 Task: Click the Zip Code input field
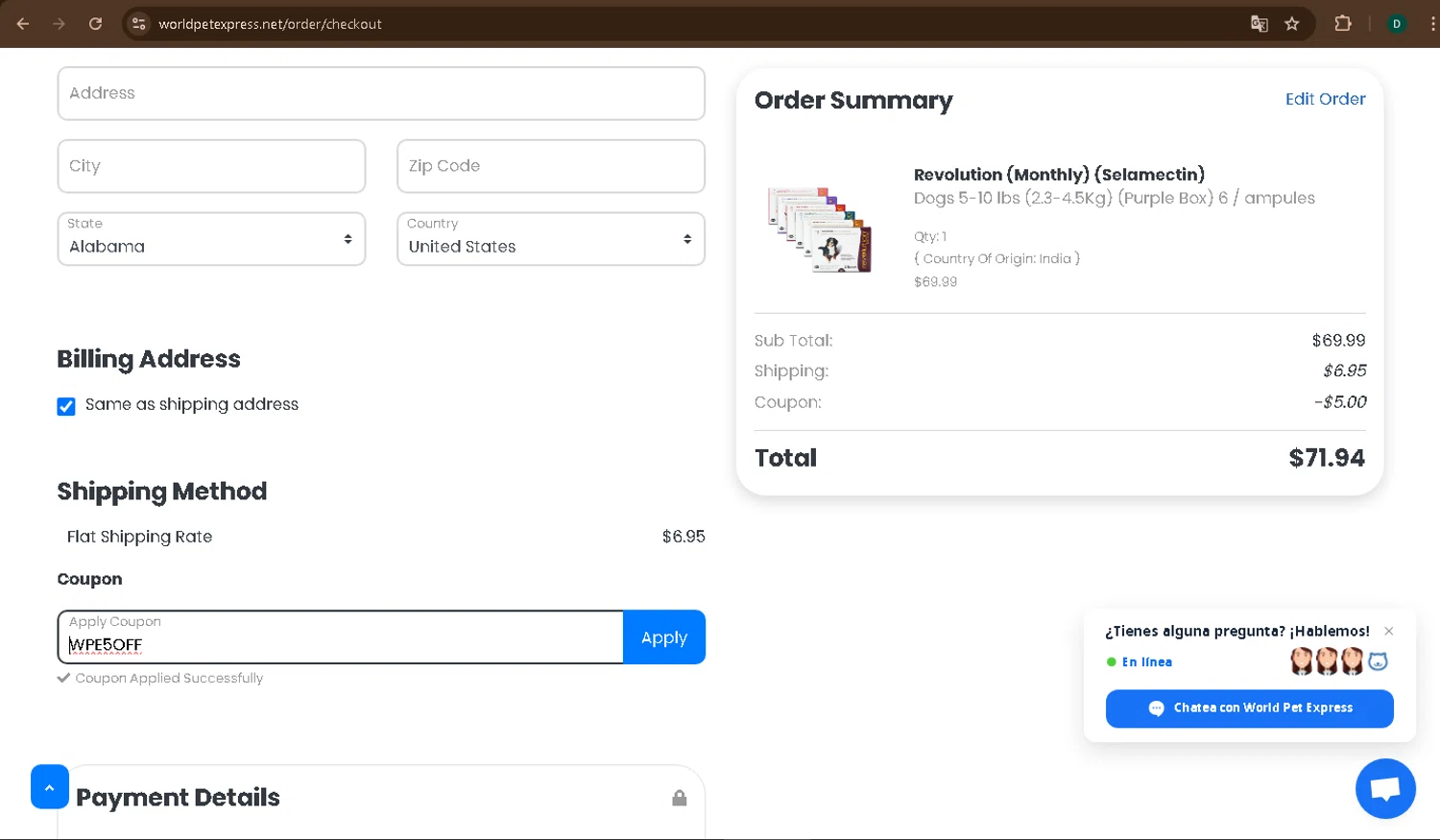[x=551, y=166]
